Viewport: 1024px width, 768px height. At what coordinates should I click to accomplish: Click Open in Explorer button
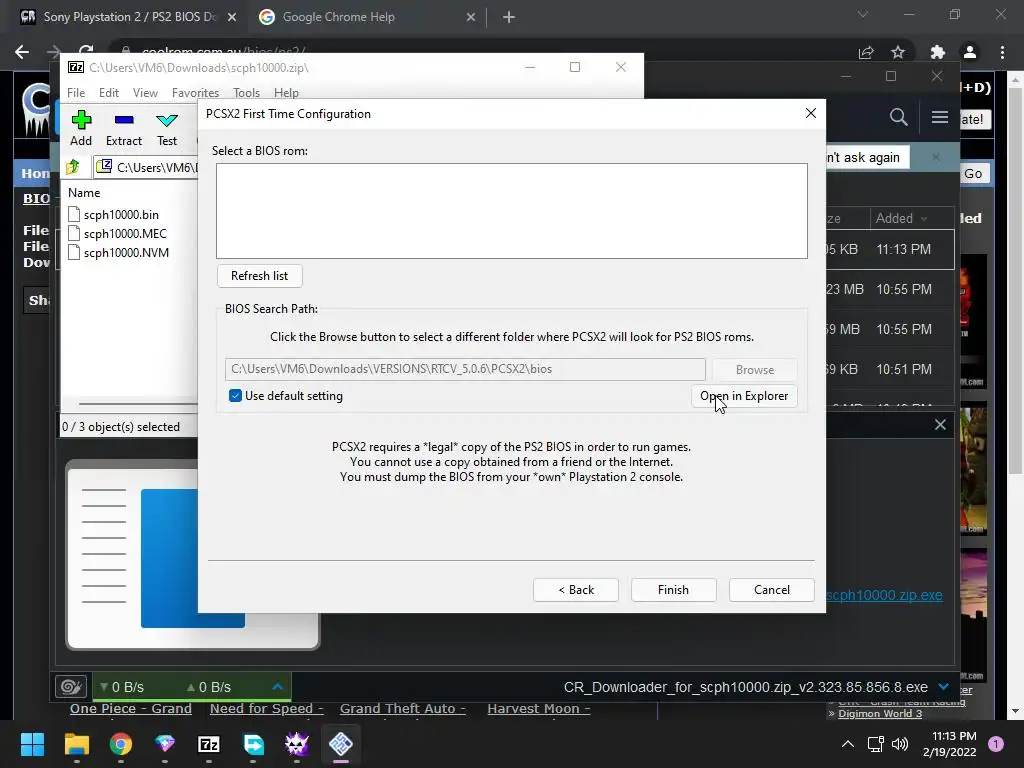(x=744, y=396)
